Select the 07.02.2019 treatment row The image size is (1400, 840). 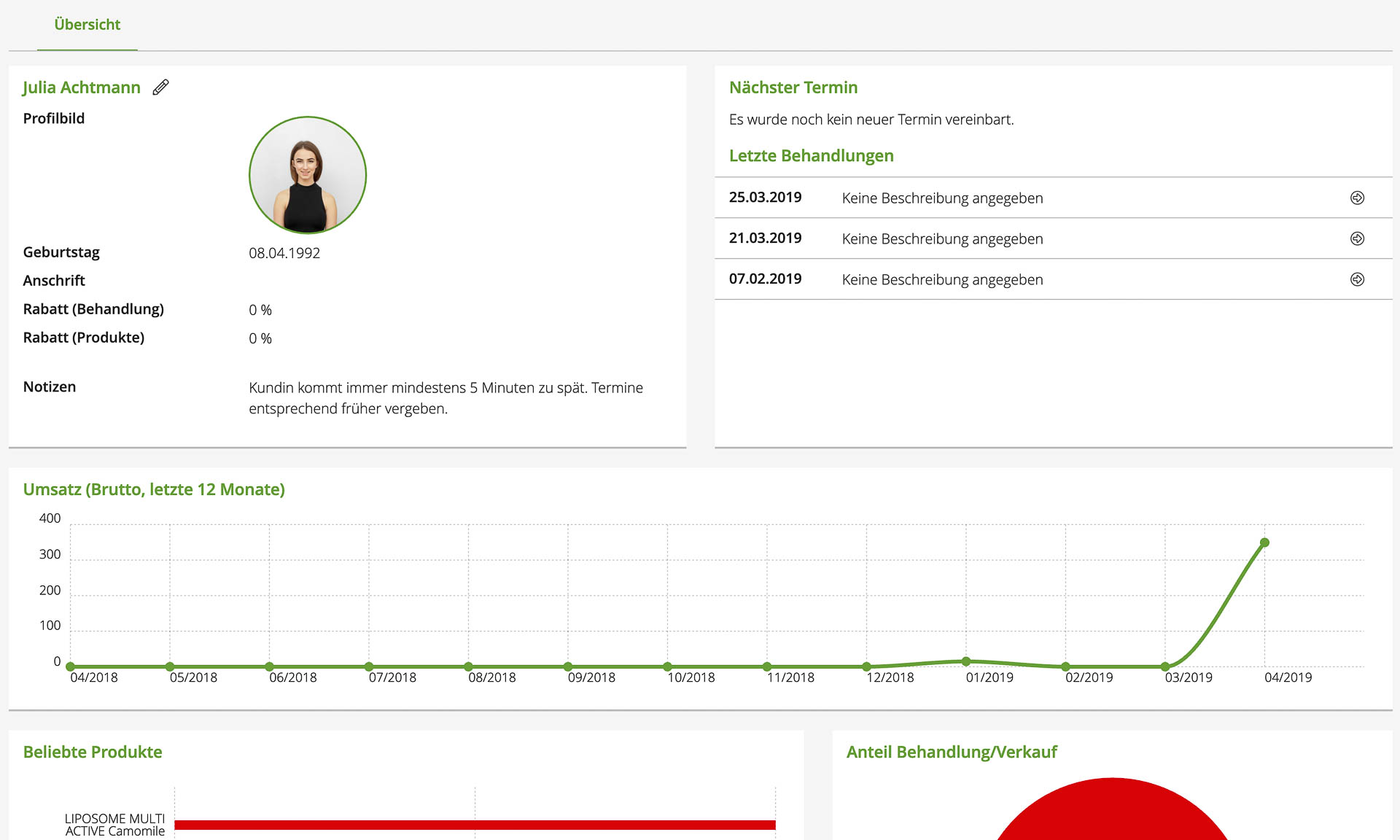click(x=1053, y=279)
